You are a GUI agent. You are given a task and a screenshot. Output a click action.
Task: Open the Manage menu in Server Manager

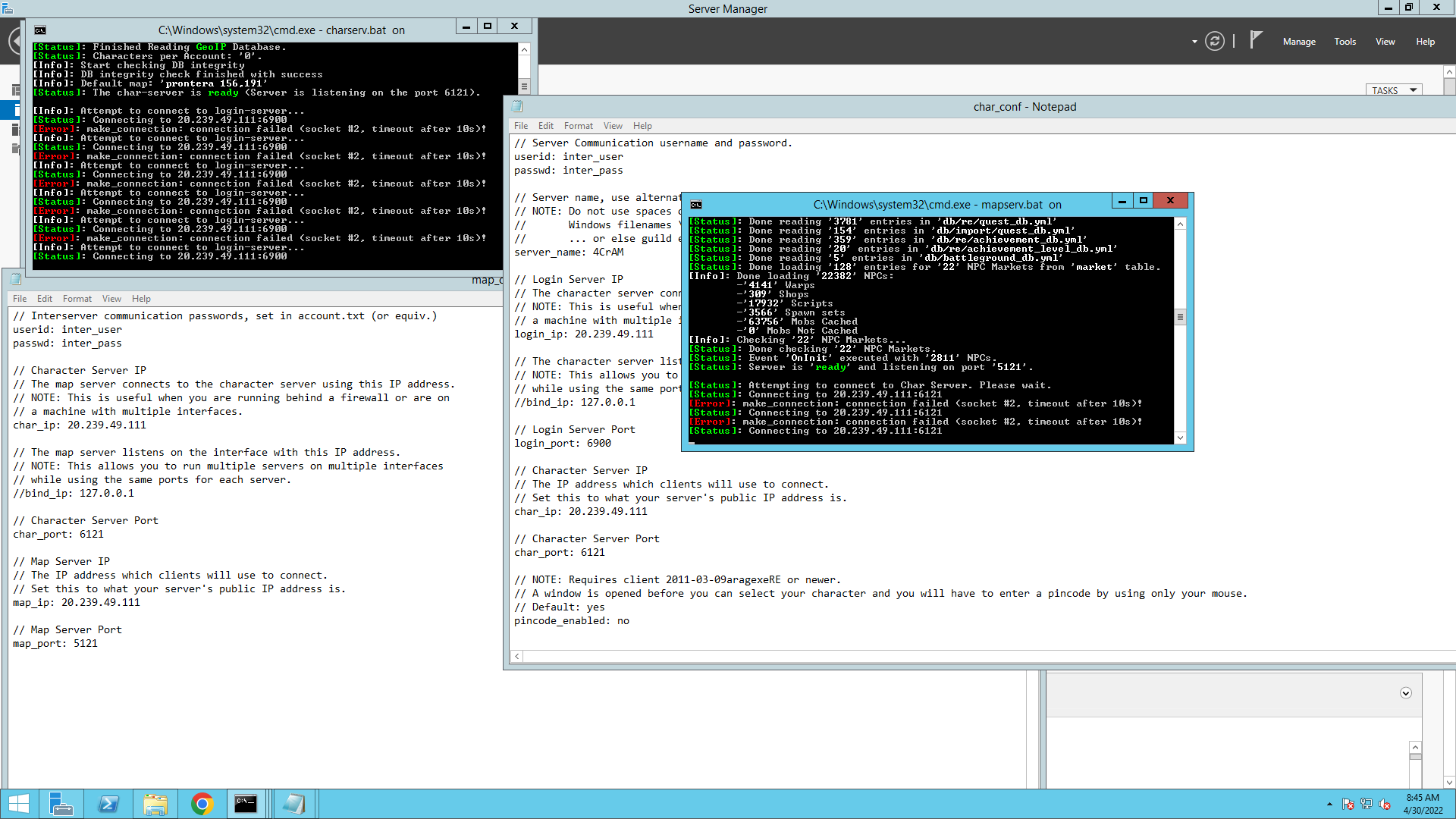[x=1299, y=42]
